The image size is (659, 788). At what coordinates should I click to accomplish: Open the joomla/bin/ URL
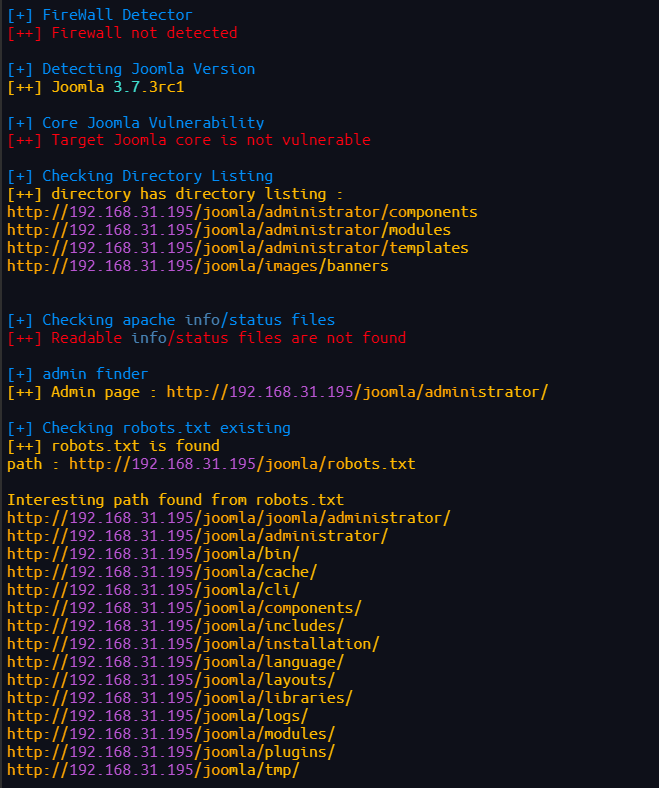[x=153, y=554]
